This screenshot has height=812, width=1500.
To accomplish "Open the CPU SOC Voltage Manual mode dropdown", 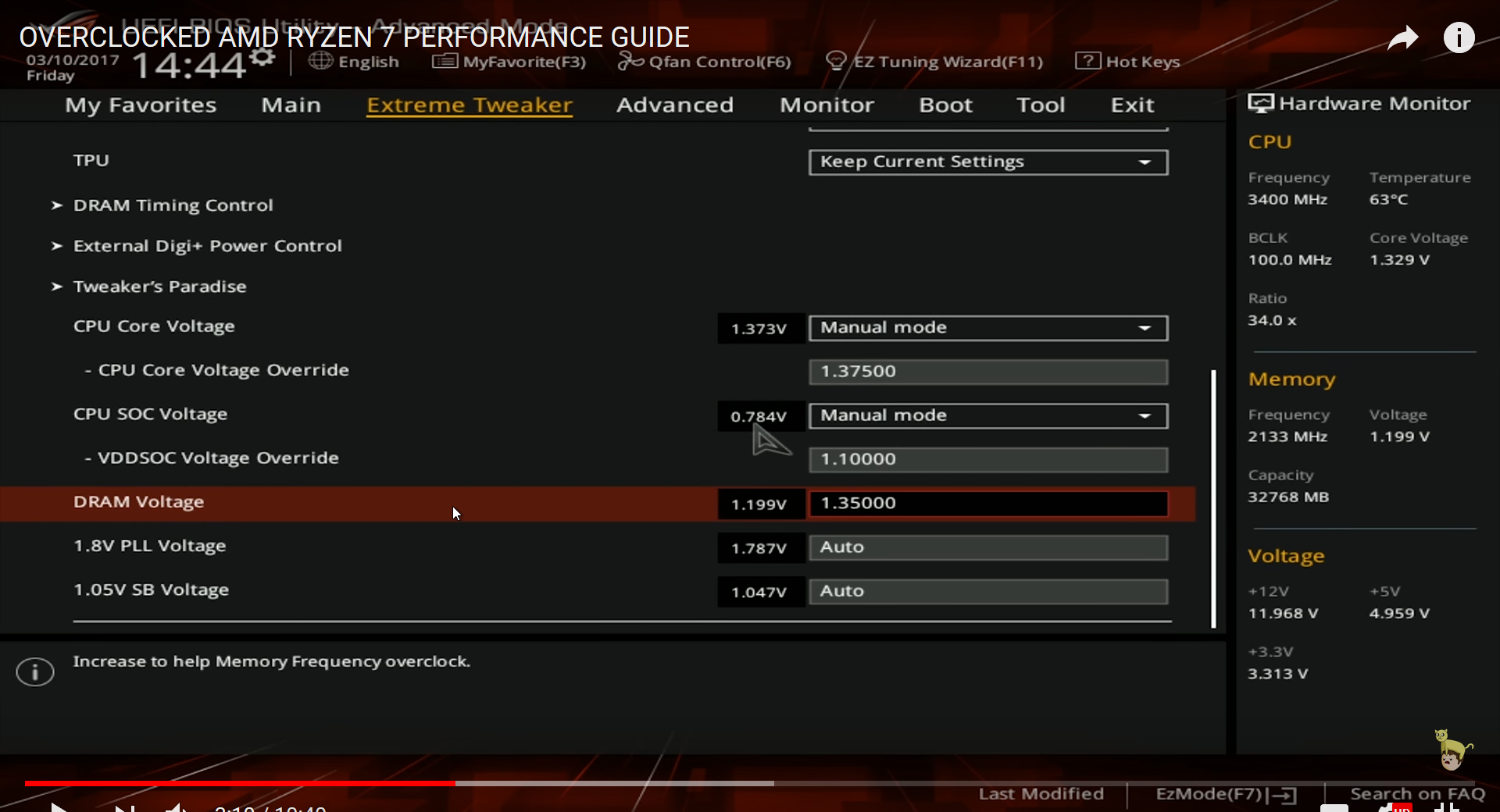I will (x=988, y=416).
